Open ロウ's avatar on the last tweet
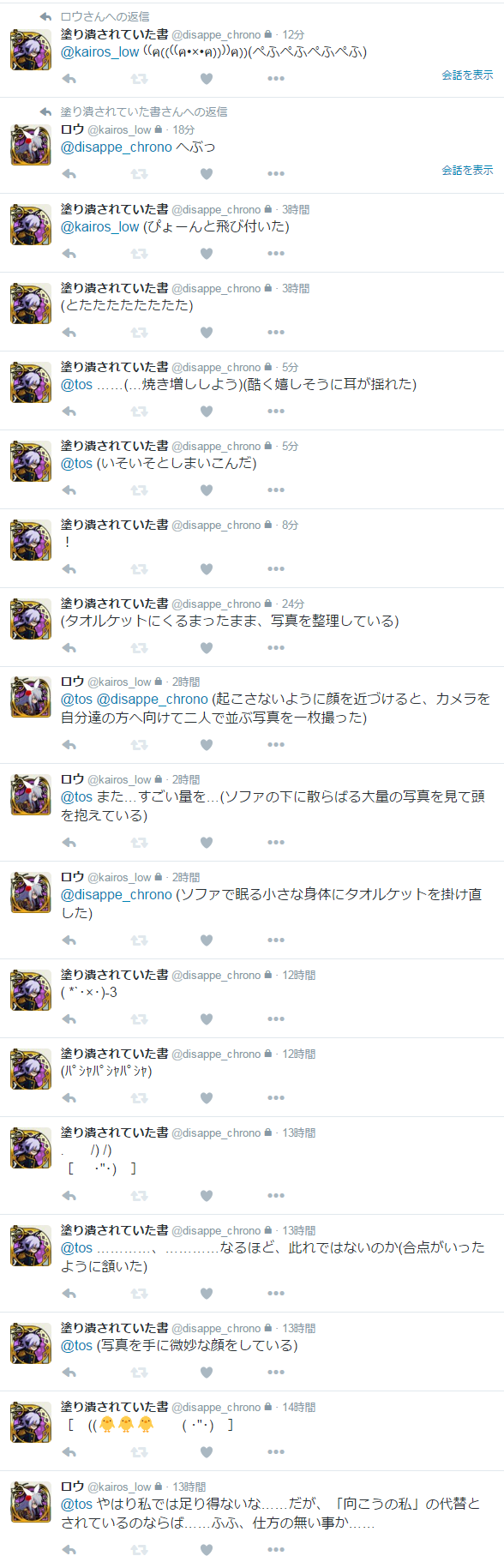 (x=31, y=1501)
